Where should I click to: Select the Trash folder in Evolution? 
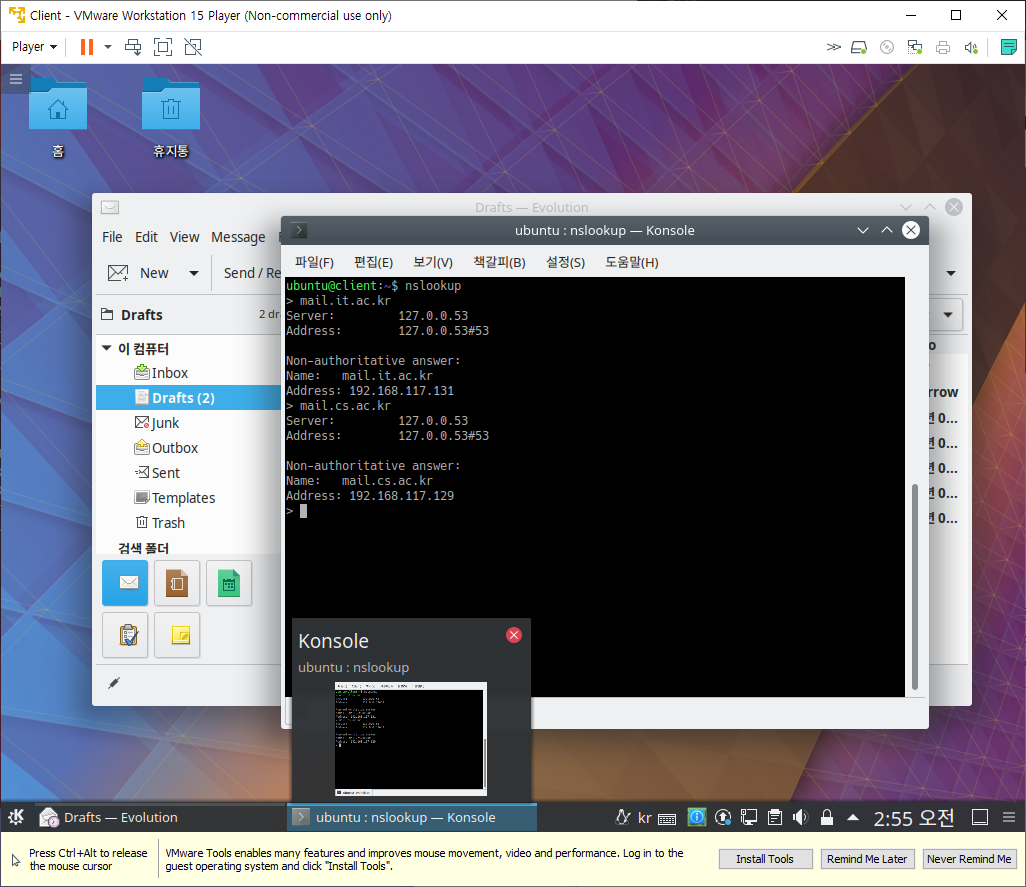click(188, 523)
